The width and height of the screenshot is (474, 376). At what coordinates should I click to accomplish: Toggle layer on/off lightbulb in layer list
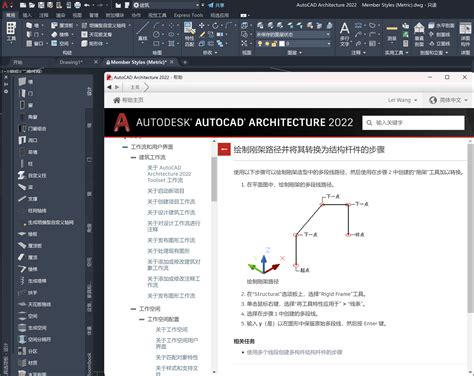(x=260, y=43)
